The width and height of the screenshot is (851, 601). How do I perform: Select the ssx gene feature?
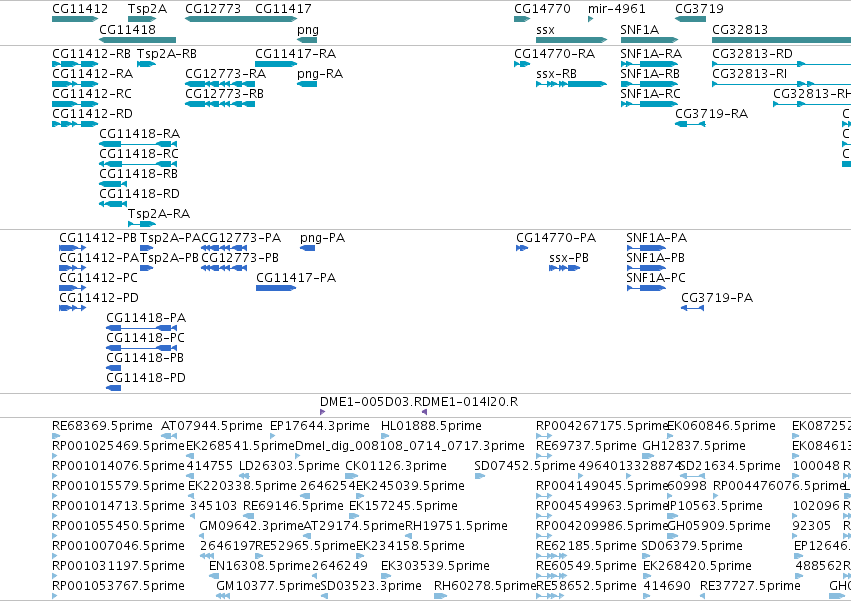[x=571, y=40]
